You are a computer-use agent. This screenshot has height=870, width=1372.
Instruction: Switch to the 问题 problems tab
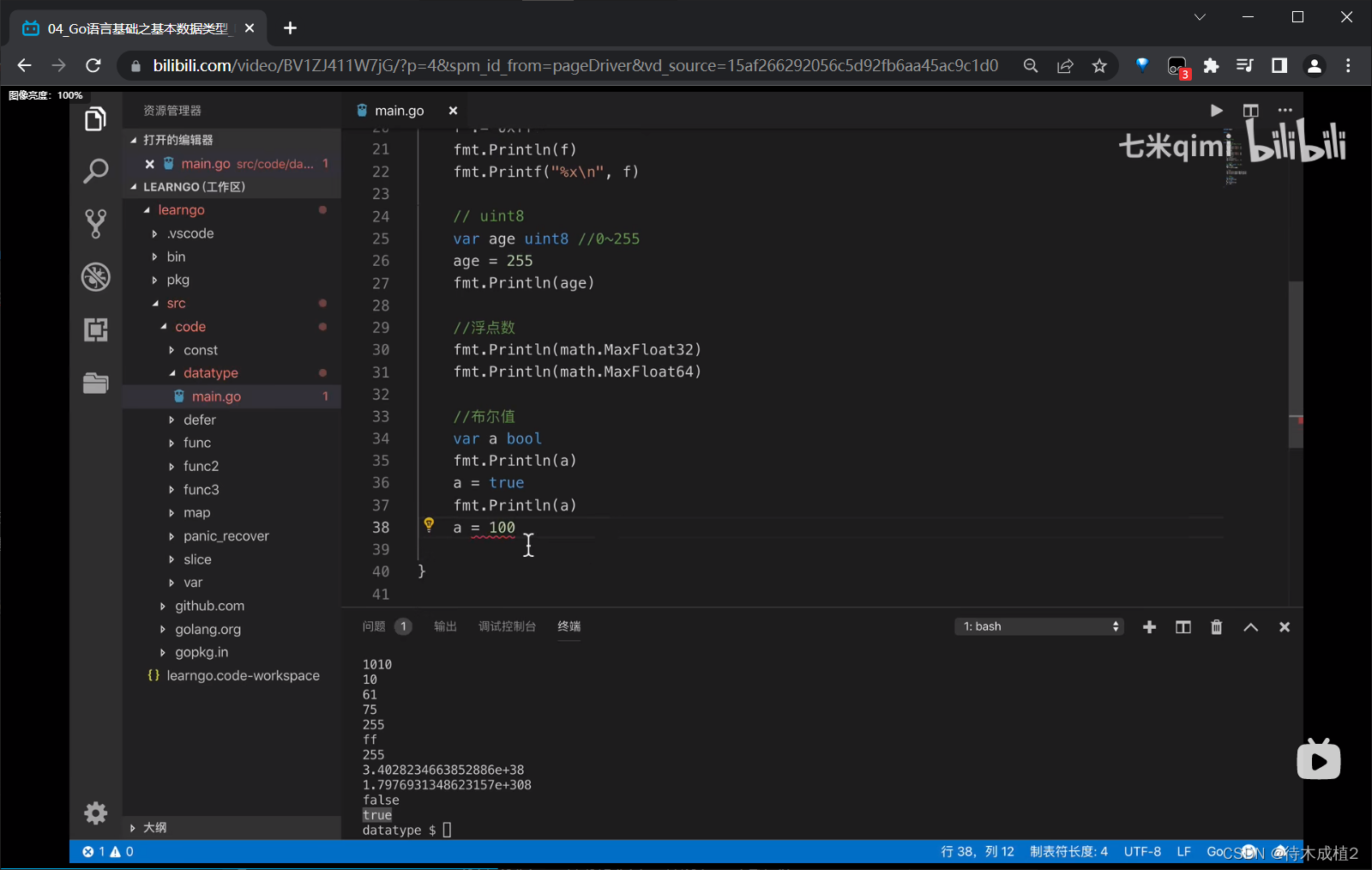coord(387,626)
